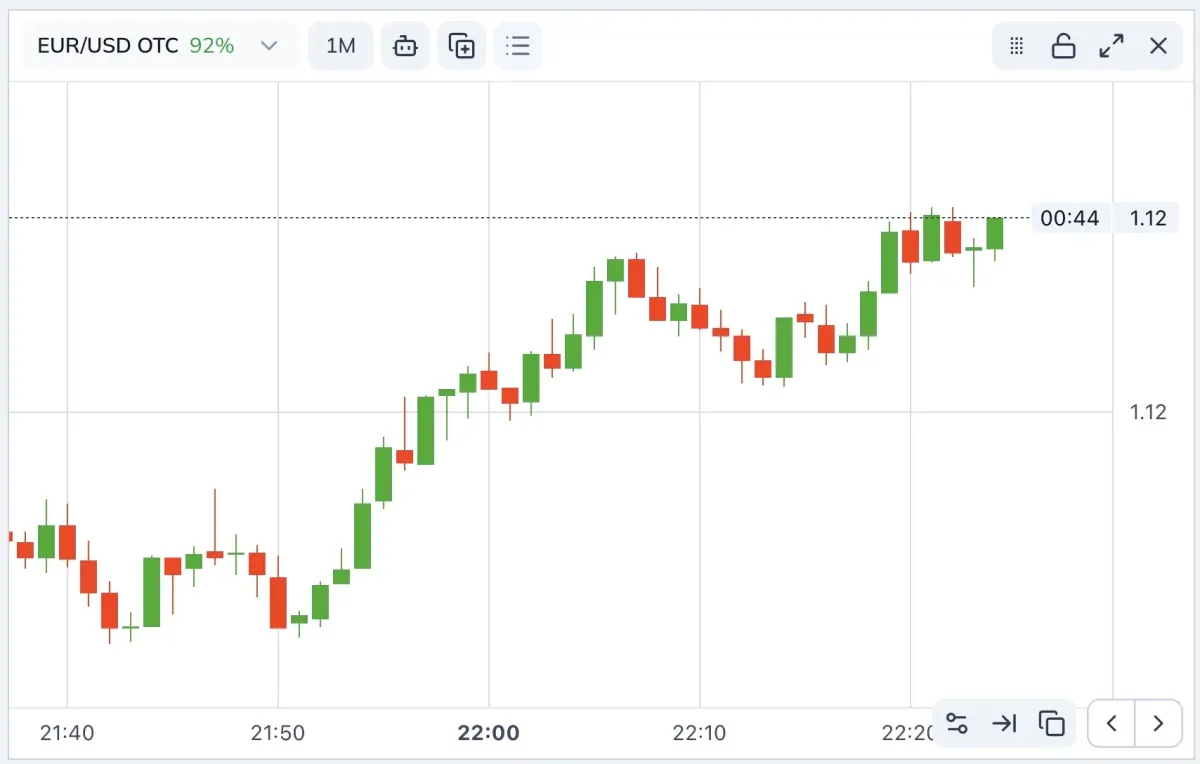Click the current price tag 1.12
1200x764 pixels.
pyautogui.click(x=1148, y=218)
